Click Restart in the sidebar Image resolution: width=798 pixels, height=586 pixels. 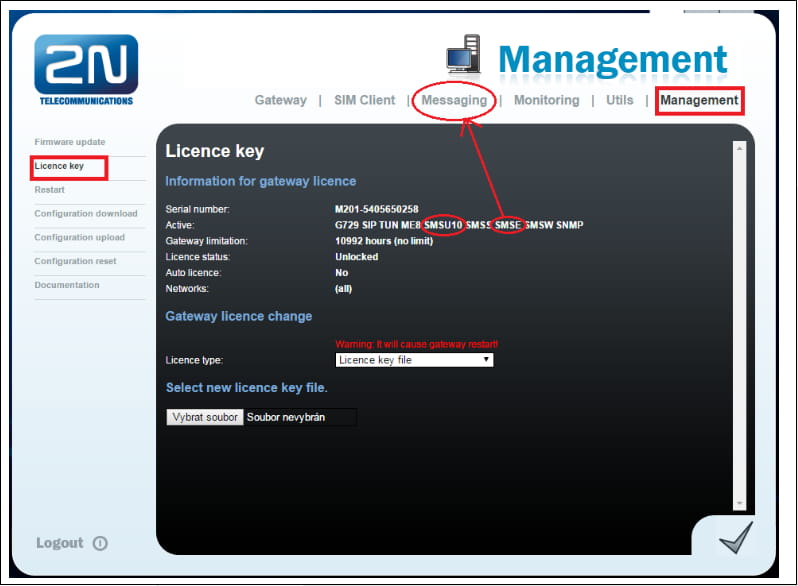coord(49,190)
